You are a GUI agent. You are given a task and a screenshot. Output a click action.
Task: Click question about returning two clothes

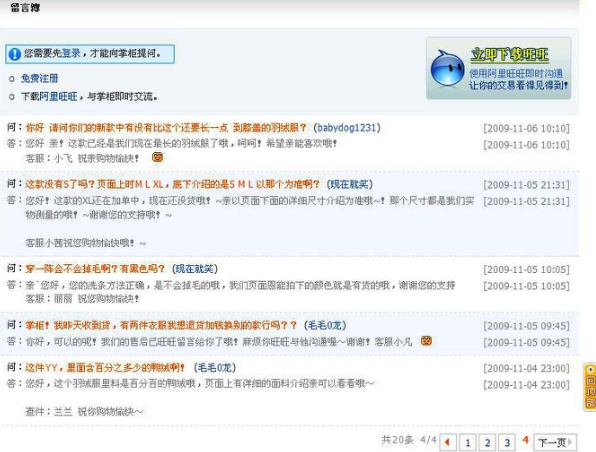click(161, 325)
